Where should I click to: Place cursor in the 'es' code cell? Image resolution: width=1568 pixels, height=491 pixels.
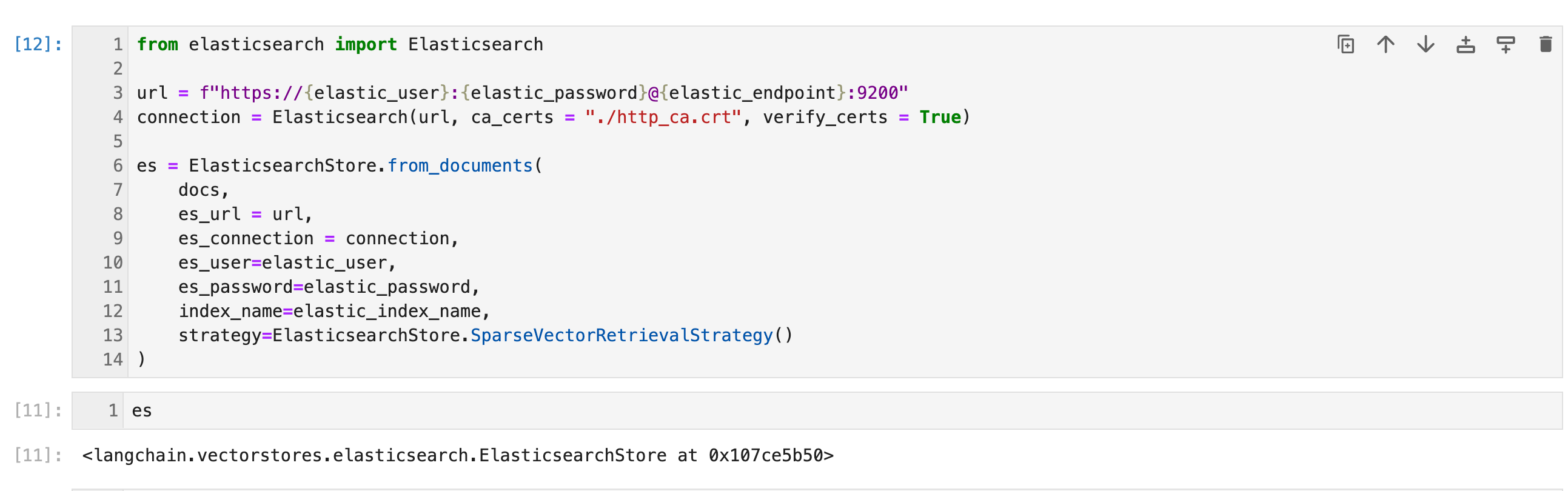(x=144, y=410)
